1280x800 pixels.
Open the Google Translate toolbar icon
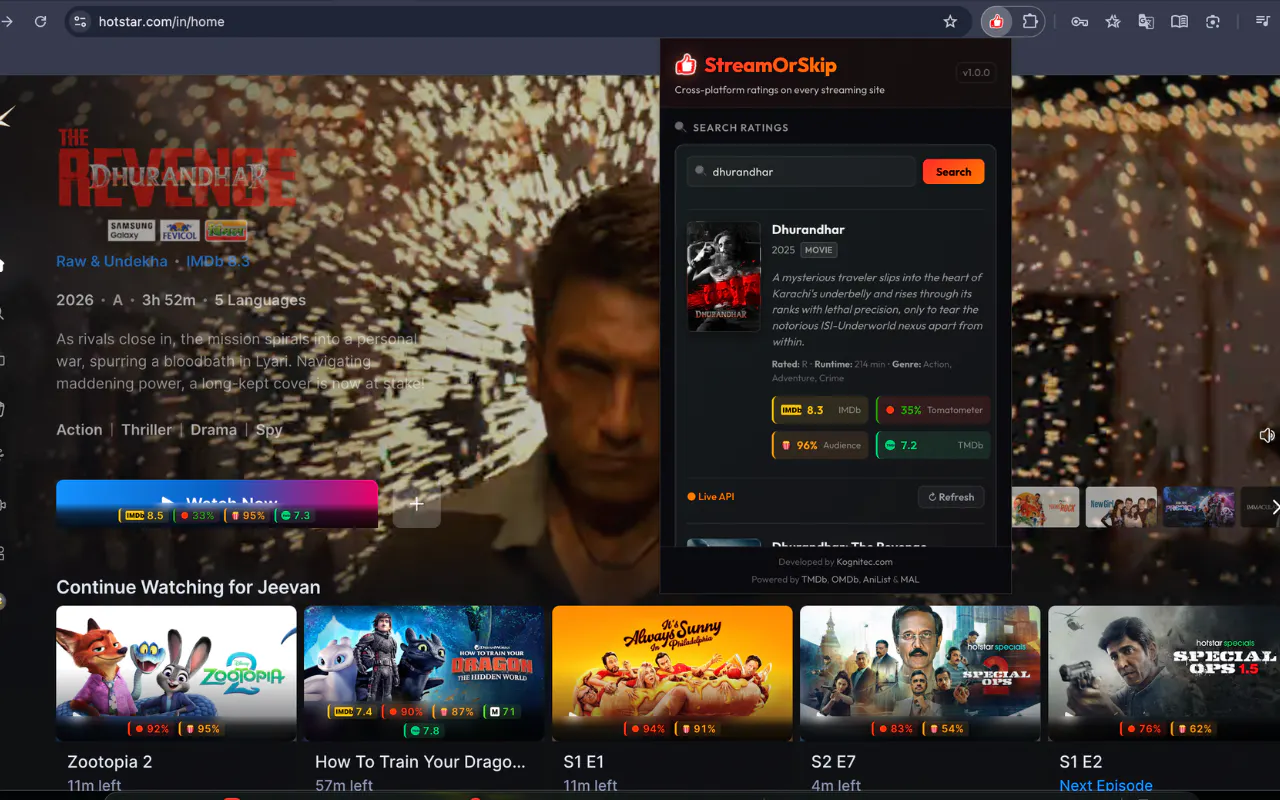pos(1146,22)
